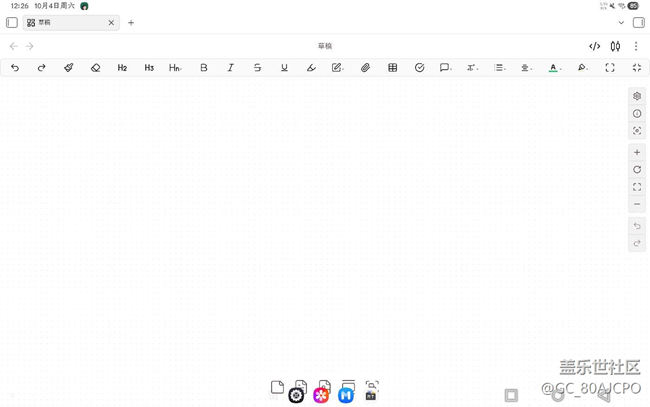Click the canvas info icon
The width and height of the screenshot is (650, 407).
(x=637, y=114)
